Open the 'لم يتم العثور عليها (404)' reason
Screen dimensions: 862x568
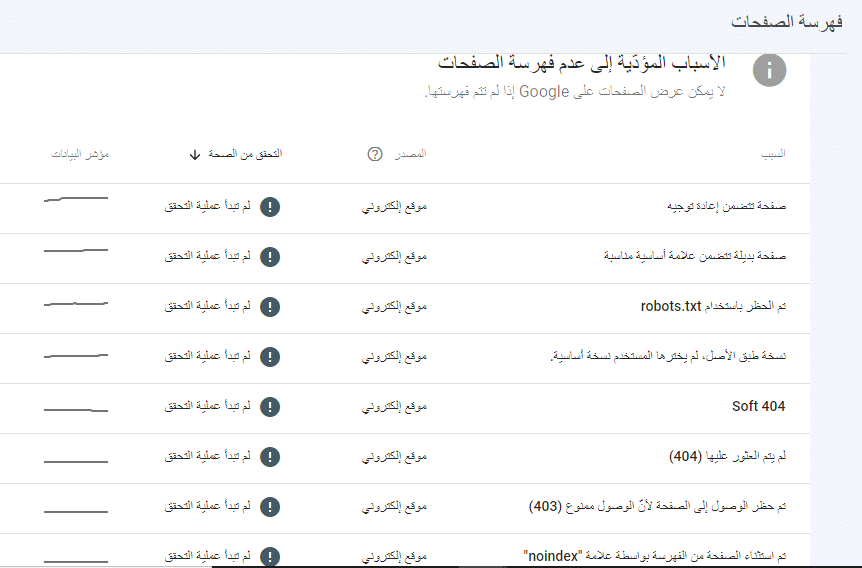pyautogui.click(x=727, y=456)
